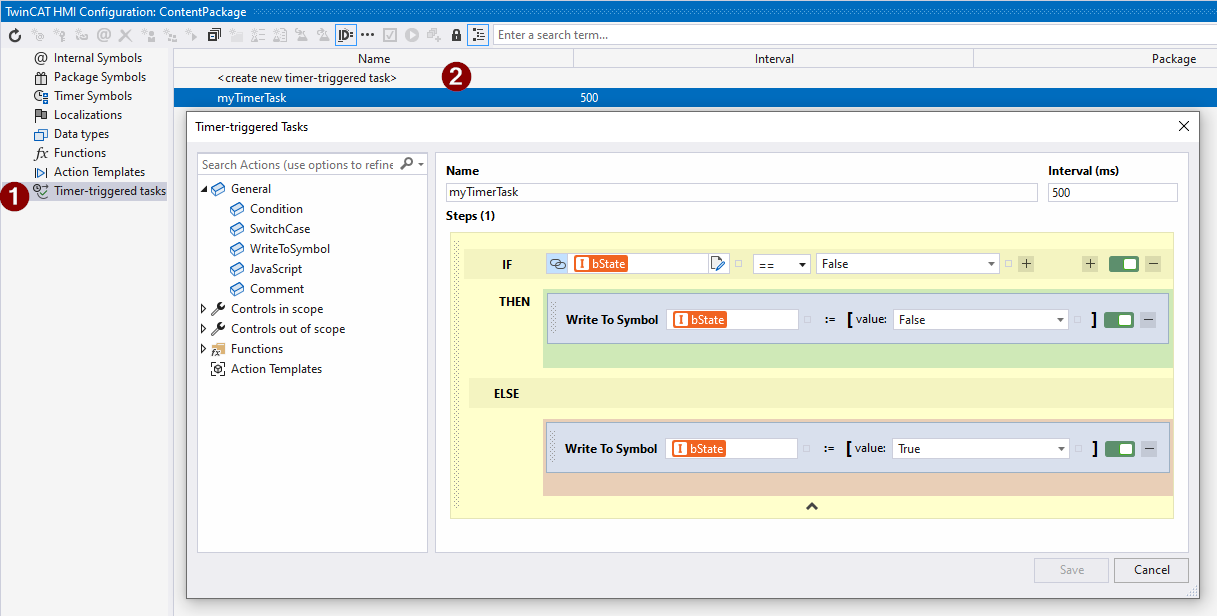Click the outline view icon at toolbar end
Viewport: 1217px width, 616px height.
coord(481,35)
